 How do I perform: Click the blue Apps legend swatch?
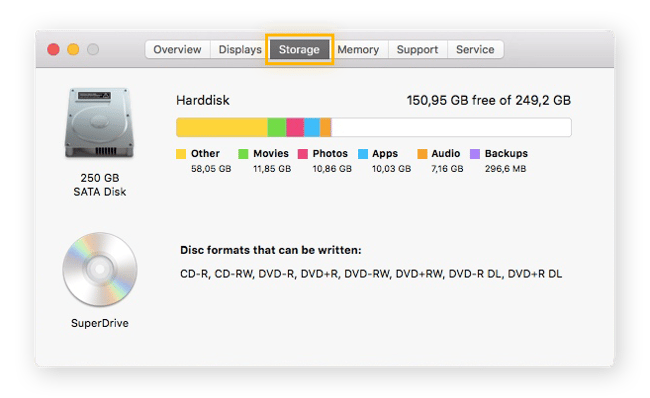[363, 154]
